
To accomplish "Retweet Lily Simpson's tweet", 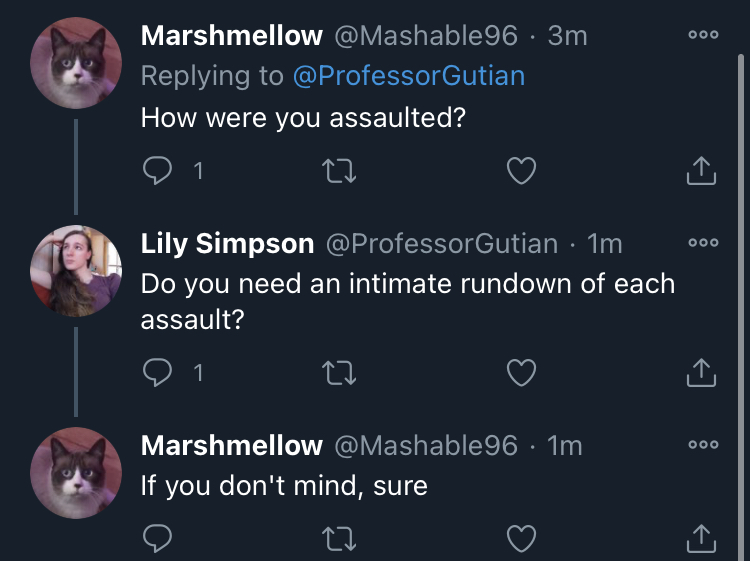I will 339,373.
